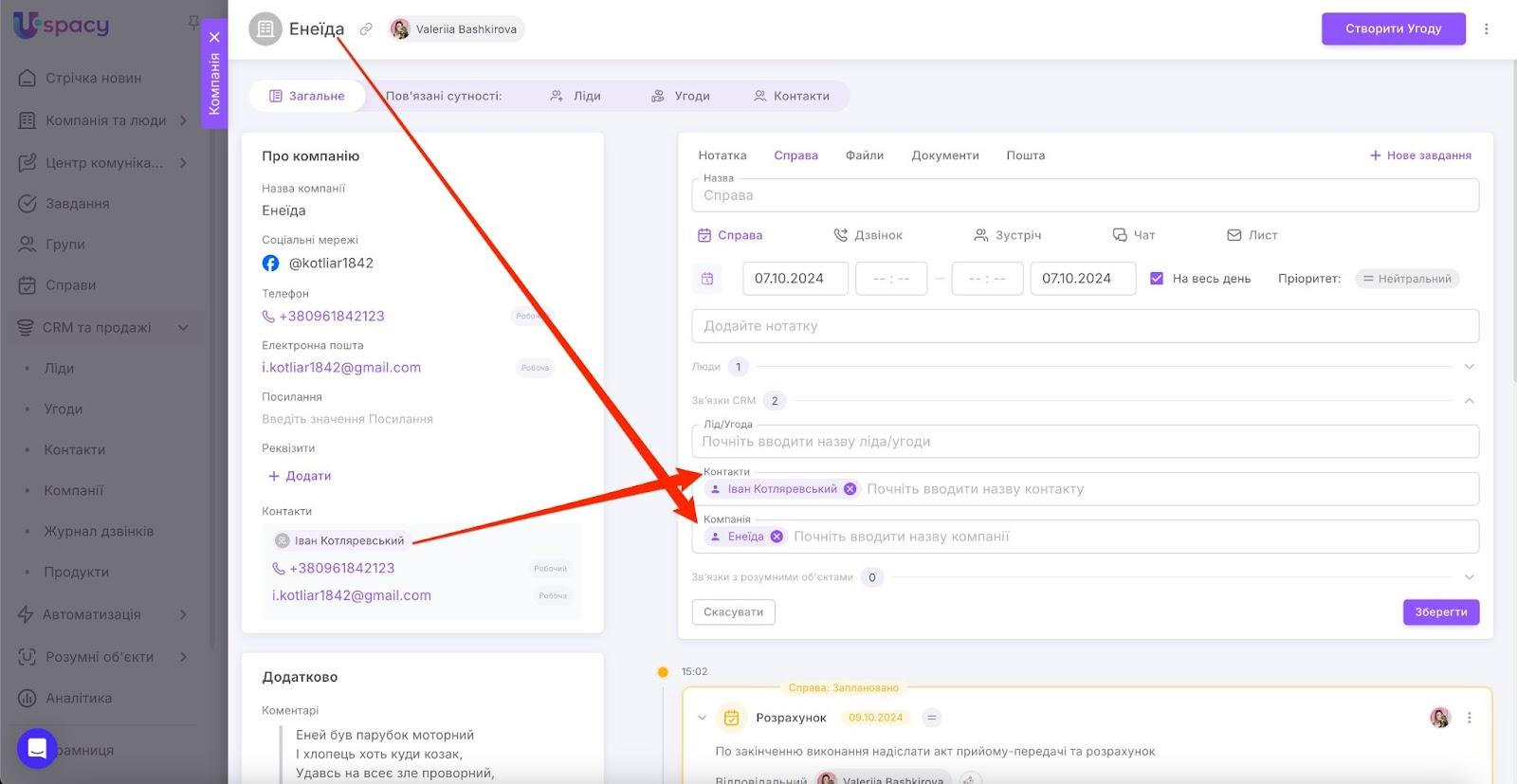Viewport: 1517px width, 784px height.
Task: Collapse the Зв'язки CRM section
Action: [x=1469, y=401]
